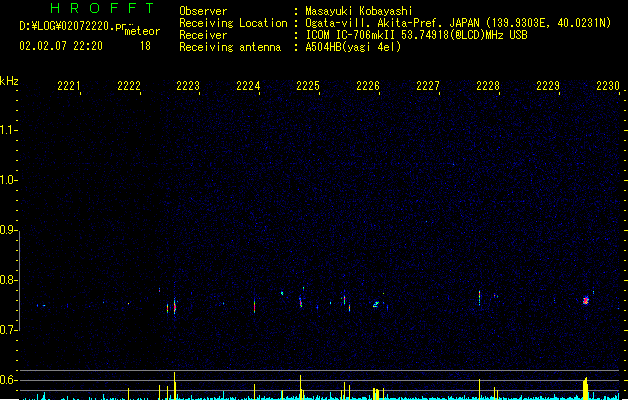Click time marker 2229

[548, 86]
